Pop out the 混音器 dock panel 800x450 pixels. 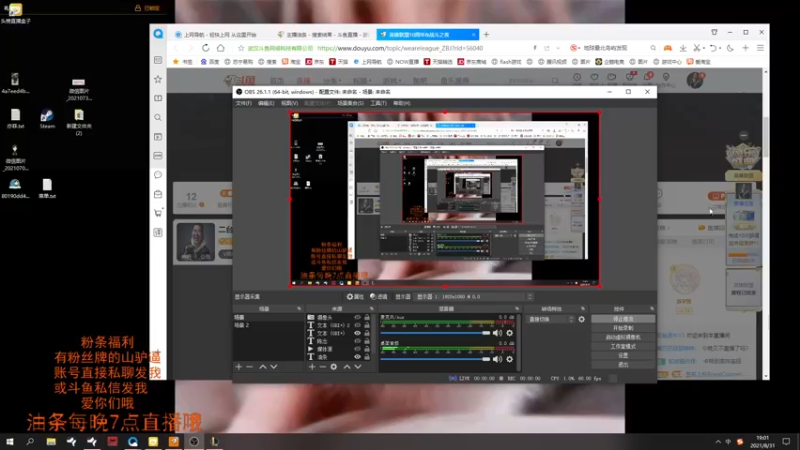(517, 309)
